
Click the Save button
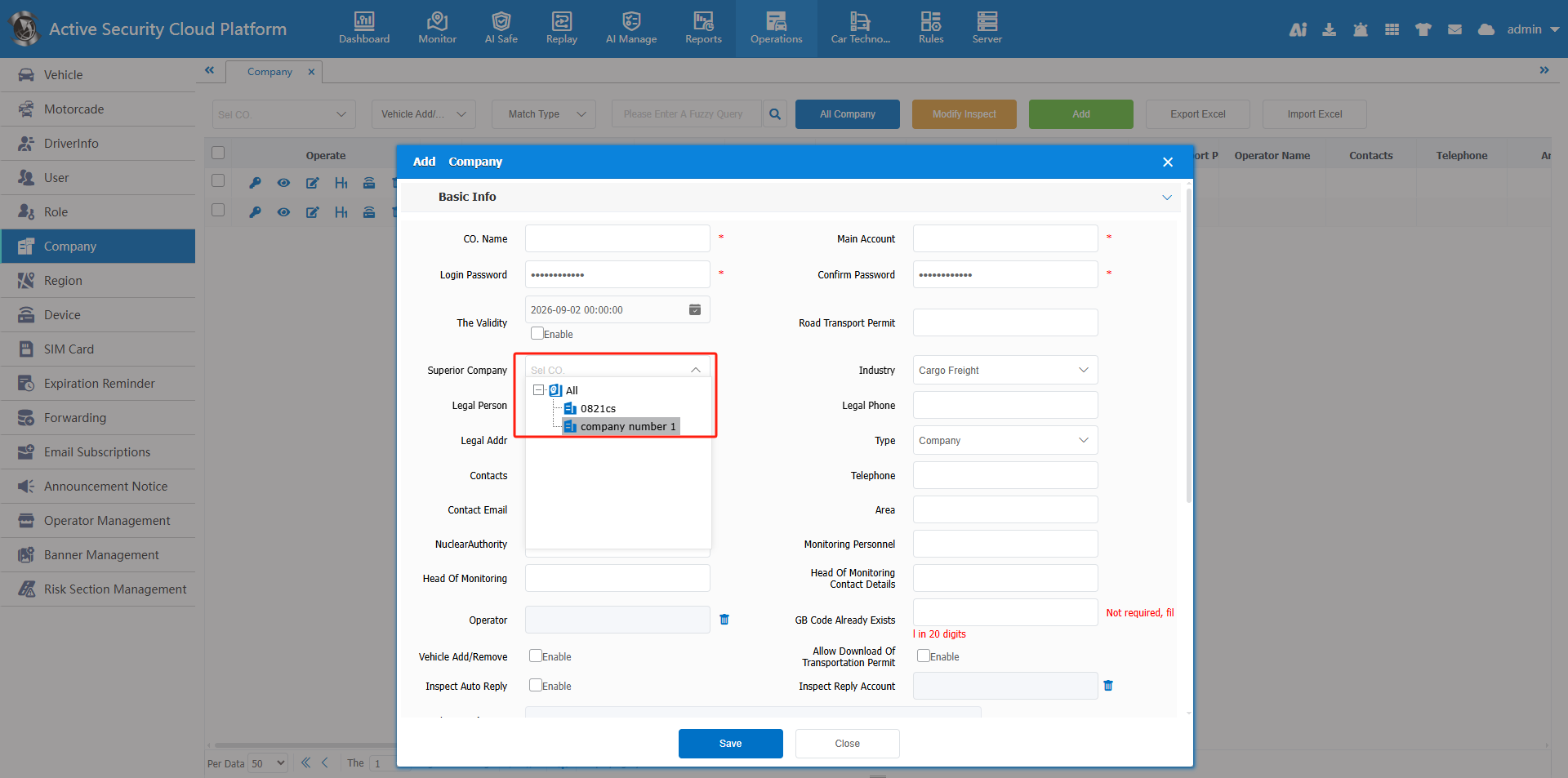pyautogui.click(x=730, y=744)
